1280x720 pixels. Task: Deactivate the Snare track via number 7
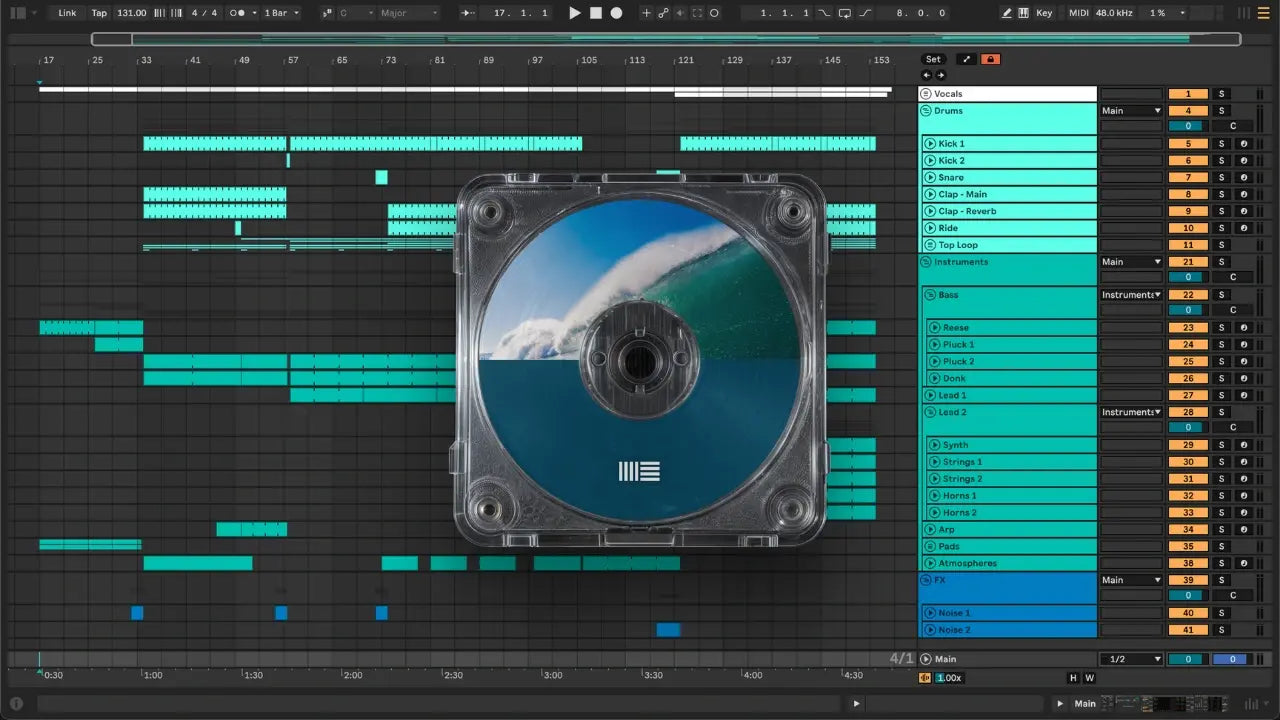1187,177
